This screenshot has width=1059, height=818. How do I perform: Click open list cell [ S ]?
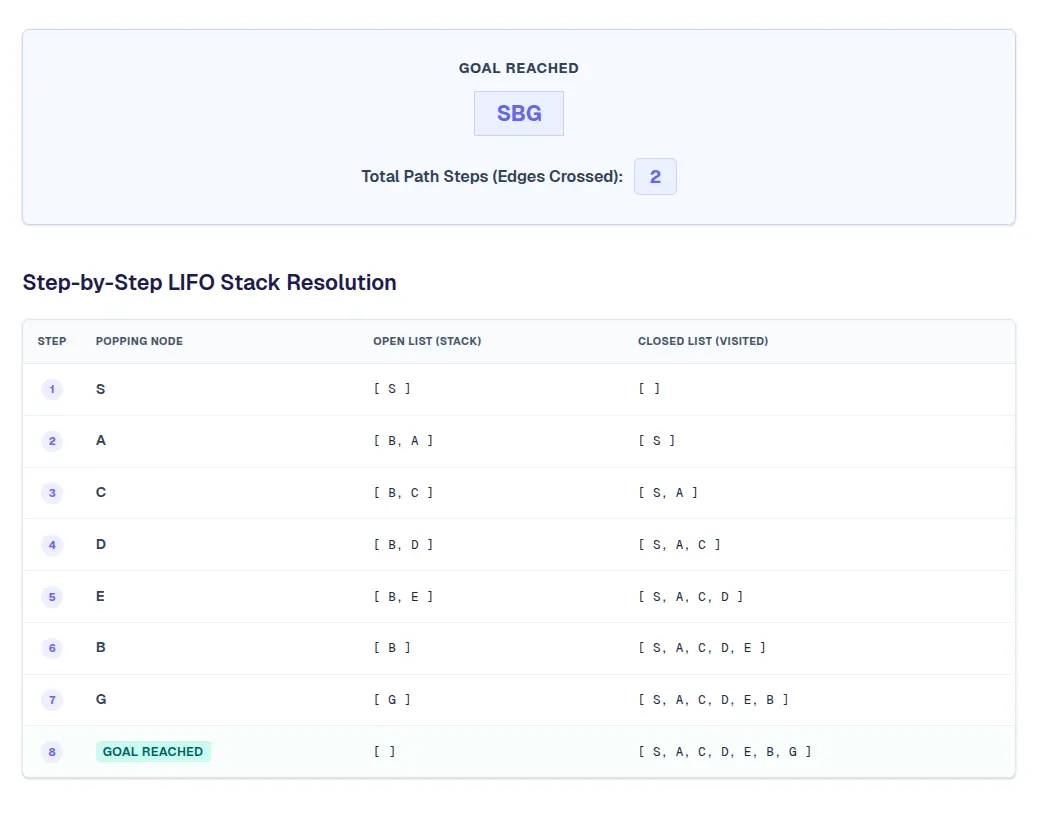pyautogui.click(x=392, y=389)
